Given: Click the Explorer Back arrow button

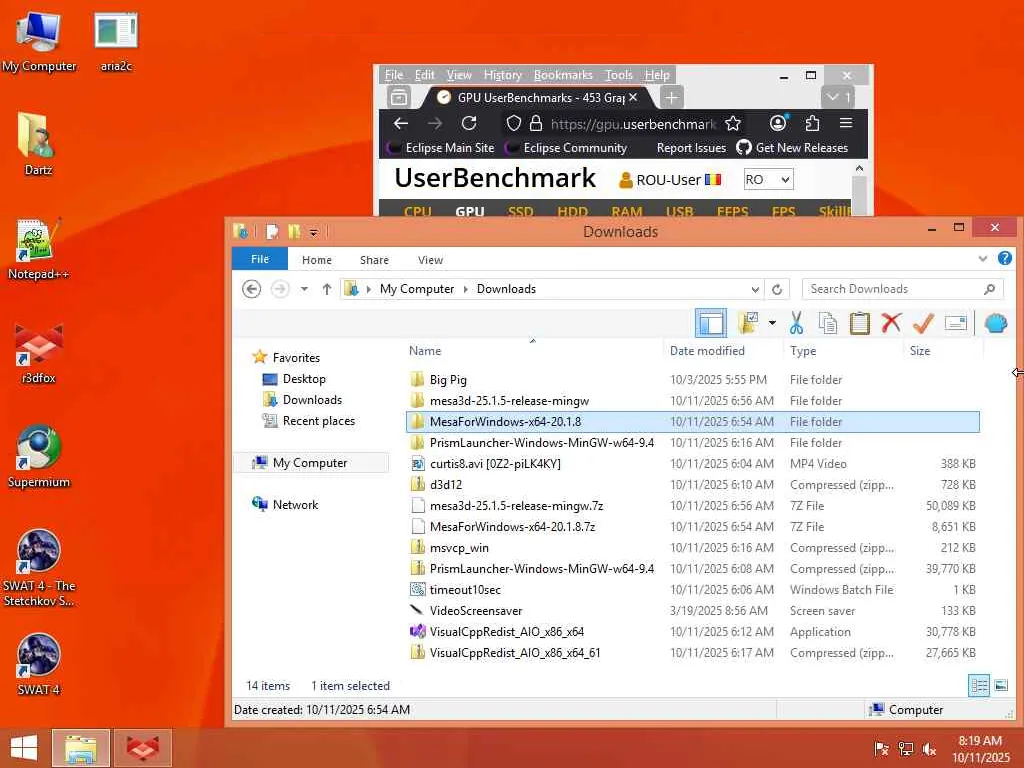Looking at the screenshot, I should pyautogui.click(x=251, y=289).
